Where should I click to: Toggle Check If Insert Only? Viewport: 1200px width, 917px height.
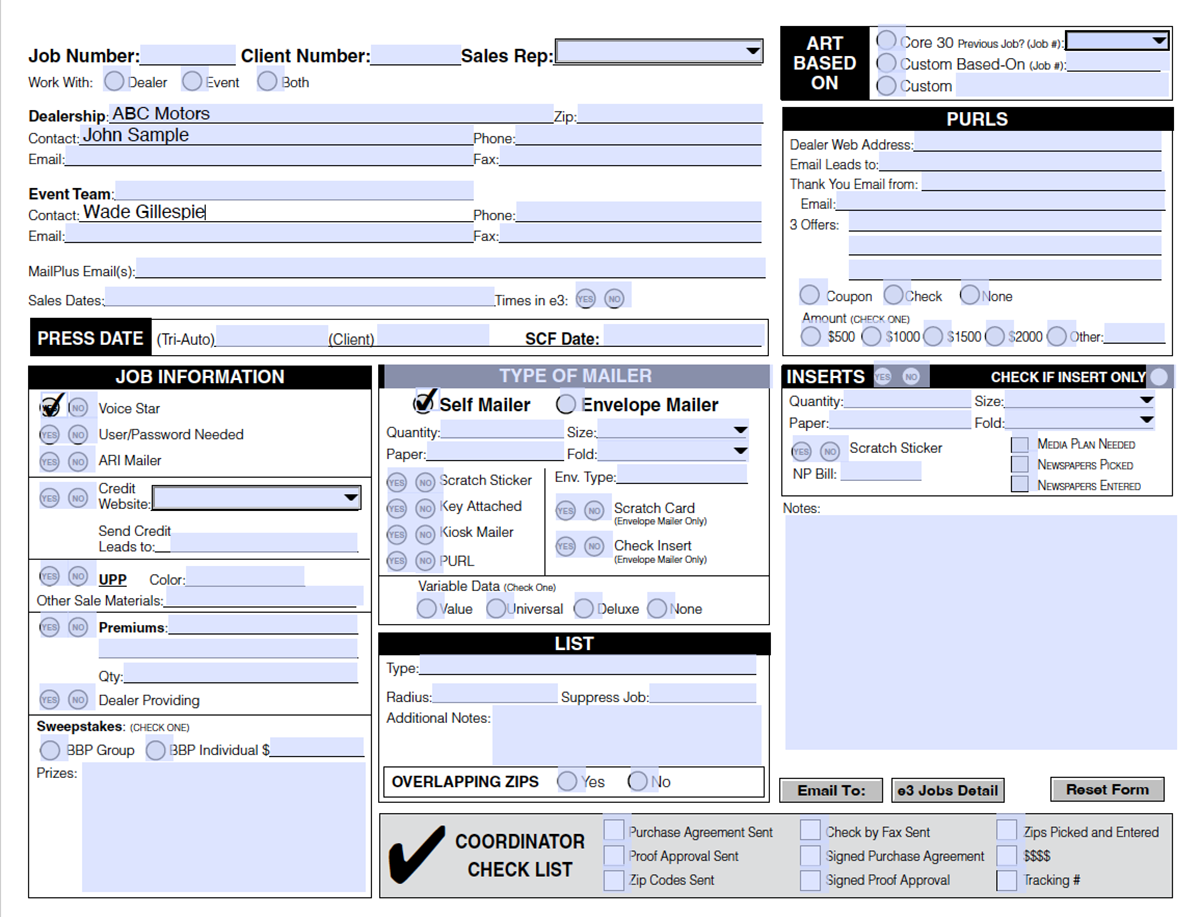1159,377
